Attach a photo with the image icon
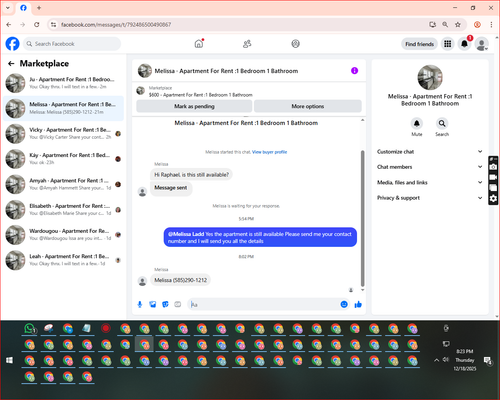 (x=153, y=304)
